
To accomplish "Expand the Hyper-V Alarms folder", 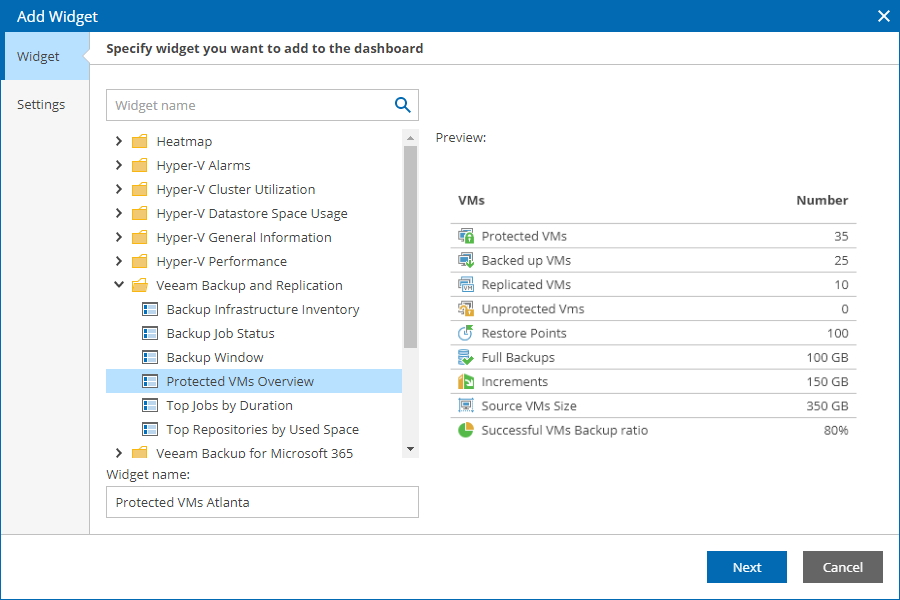I will (x=119, y=165).
